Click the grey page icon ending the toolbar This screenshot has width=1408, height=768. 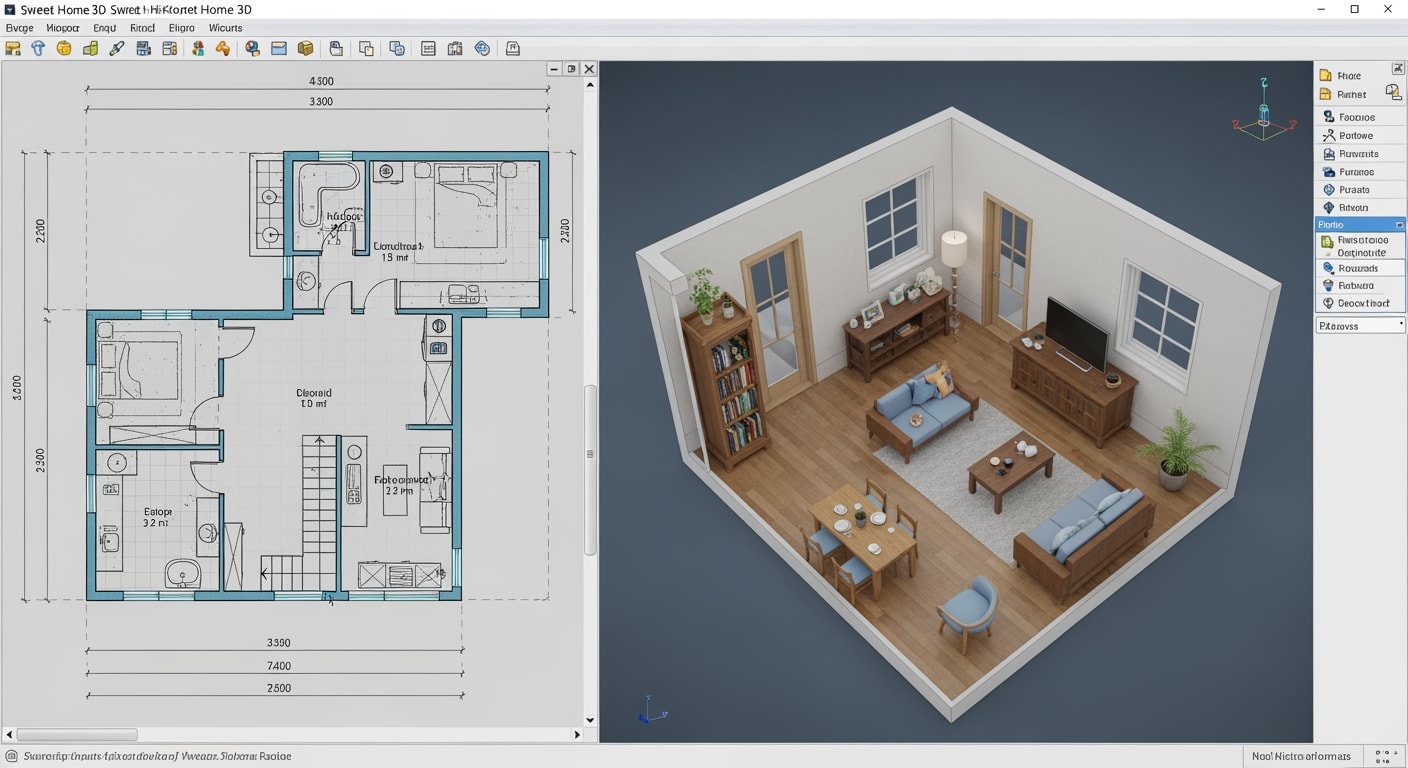pos(513,48)
